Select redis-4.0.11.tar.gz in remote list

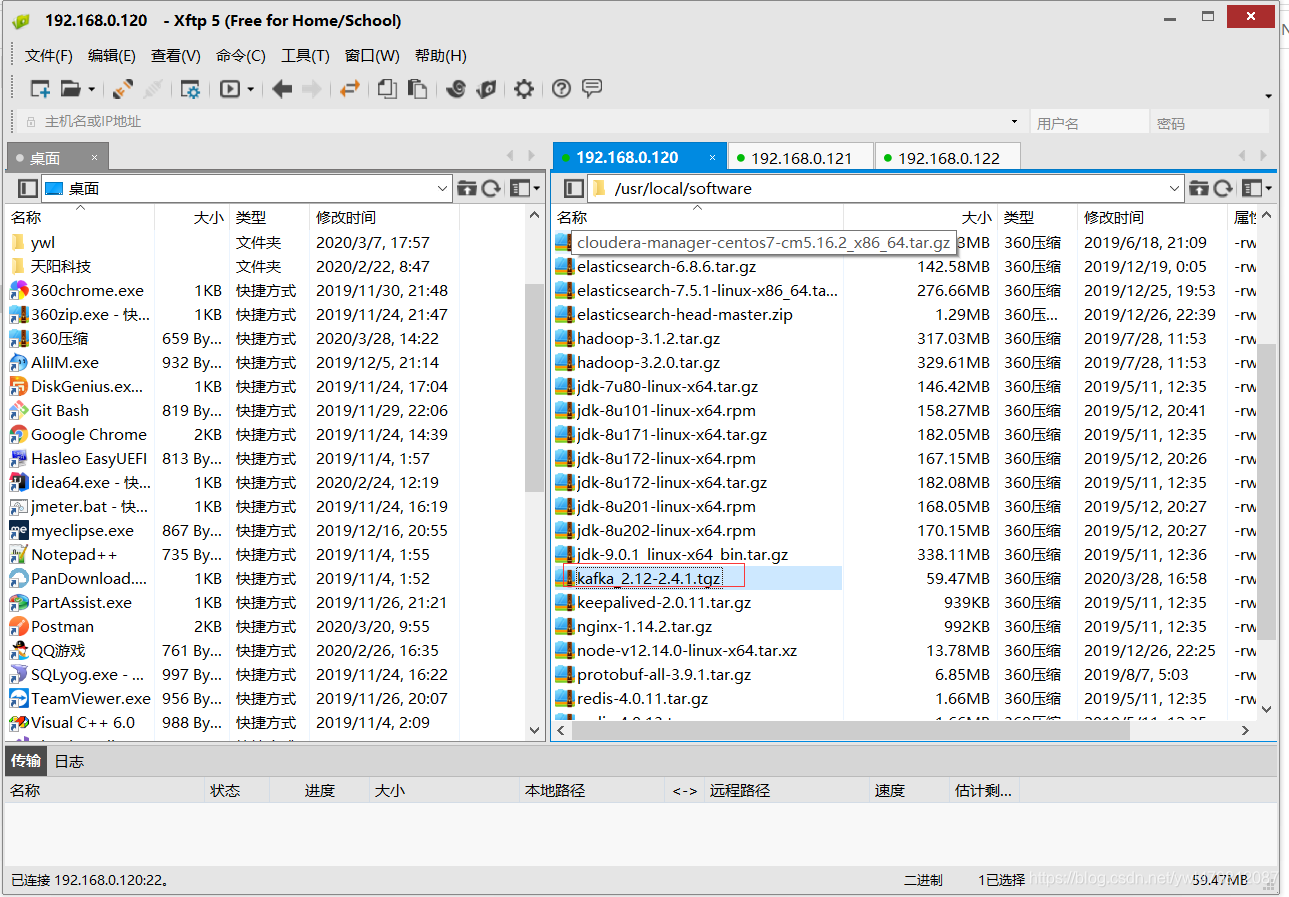coord(642,698)
